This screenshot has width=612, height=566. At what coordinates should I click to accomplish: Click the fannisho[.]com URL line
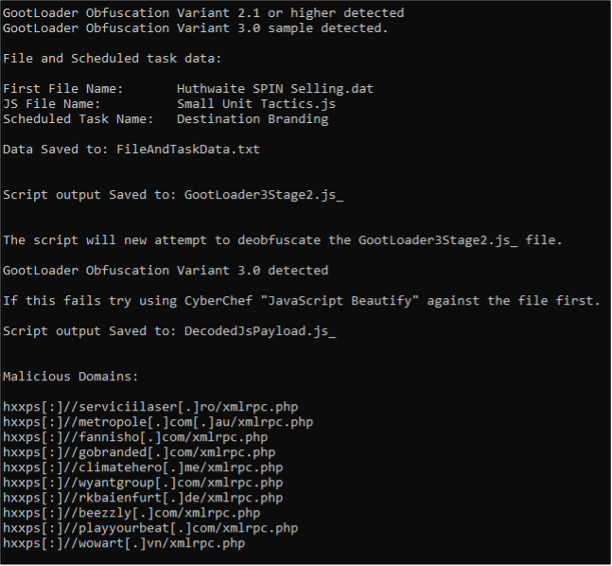click(135, 437)
